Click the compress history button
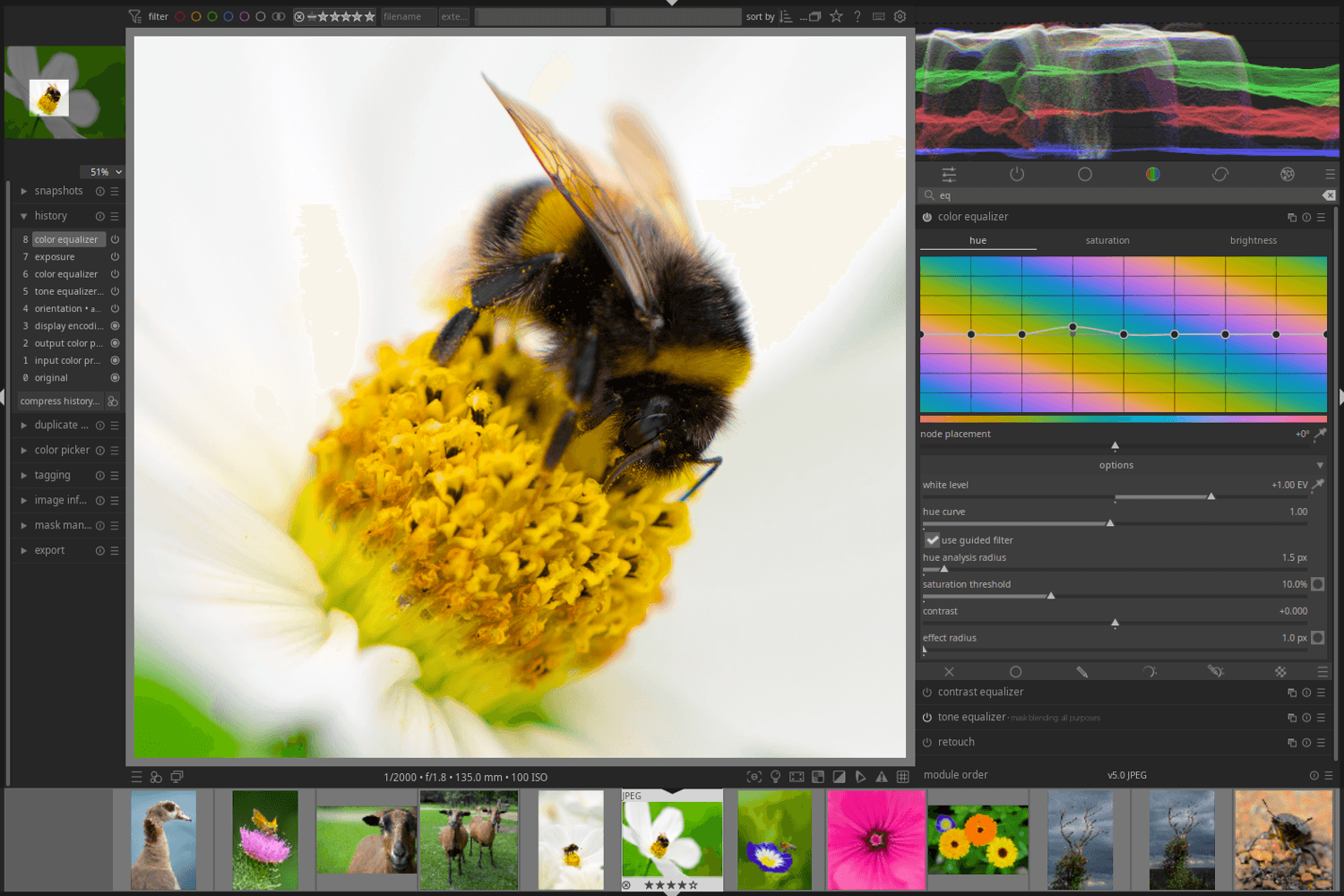Image resolution: width=1344 pixels, height=896 pixels. tap(59, 401)
